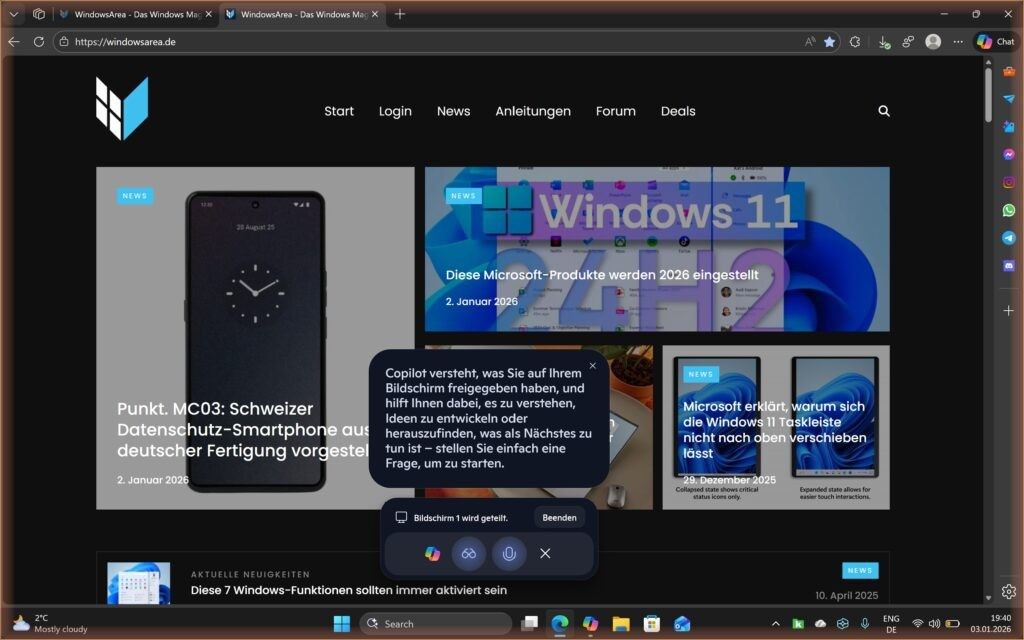This screenshot has height=640, width=1024.
Task: Open WhatsApp in Edge sidebar
Action: click(x=1009, y=210)
